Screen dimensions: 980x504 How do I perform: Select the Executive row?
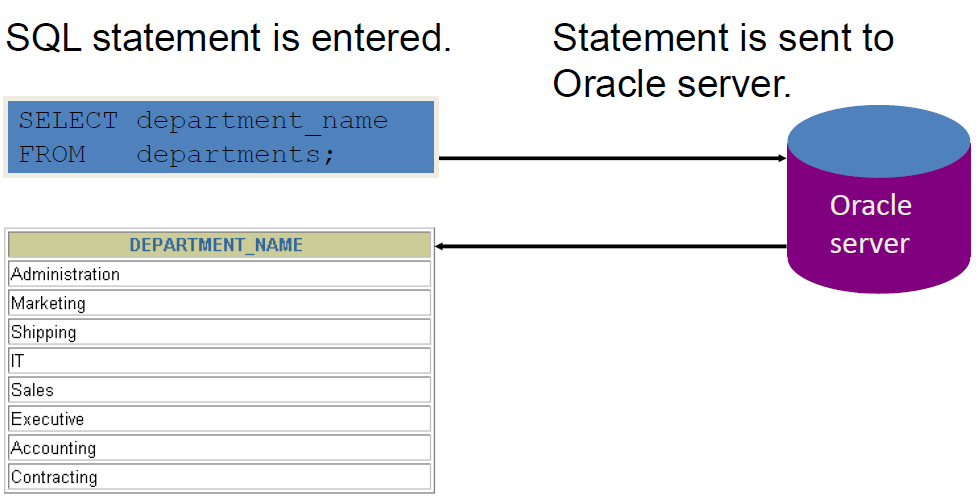pyautogui.click(x=219, y=419)
